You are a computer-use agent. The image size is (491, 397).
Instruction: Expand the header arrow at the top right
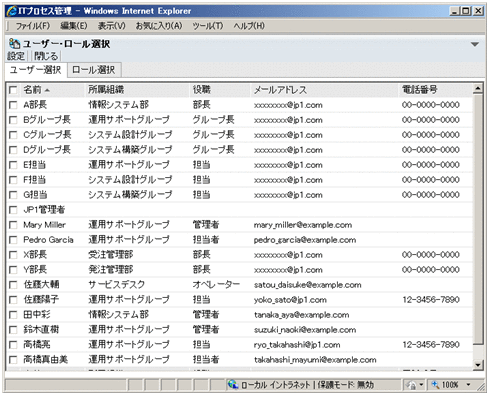tap(475, 44)
